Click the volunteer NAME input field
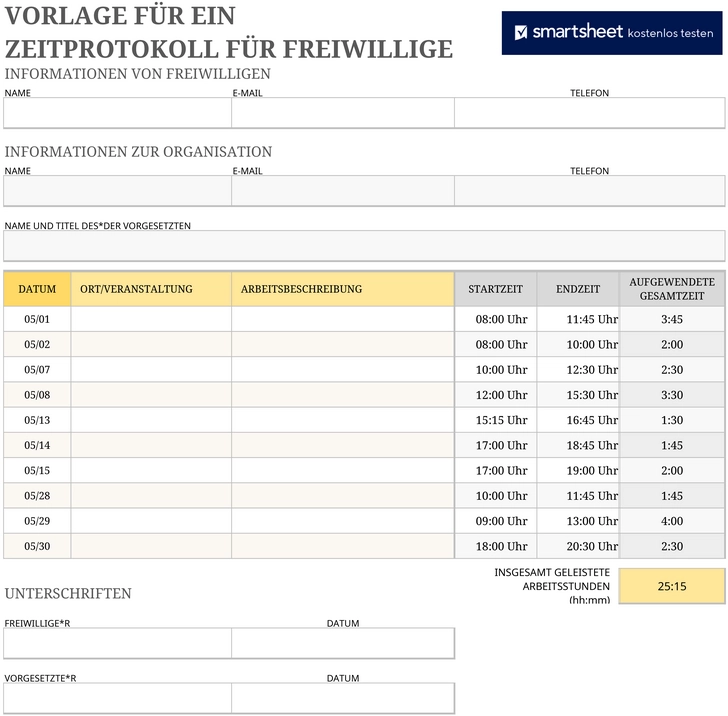Viewport: 728px width, 716px height. pyautogui.click(x=117, y=113)
